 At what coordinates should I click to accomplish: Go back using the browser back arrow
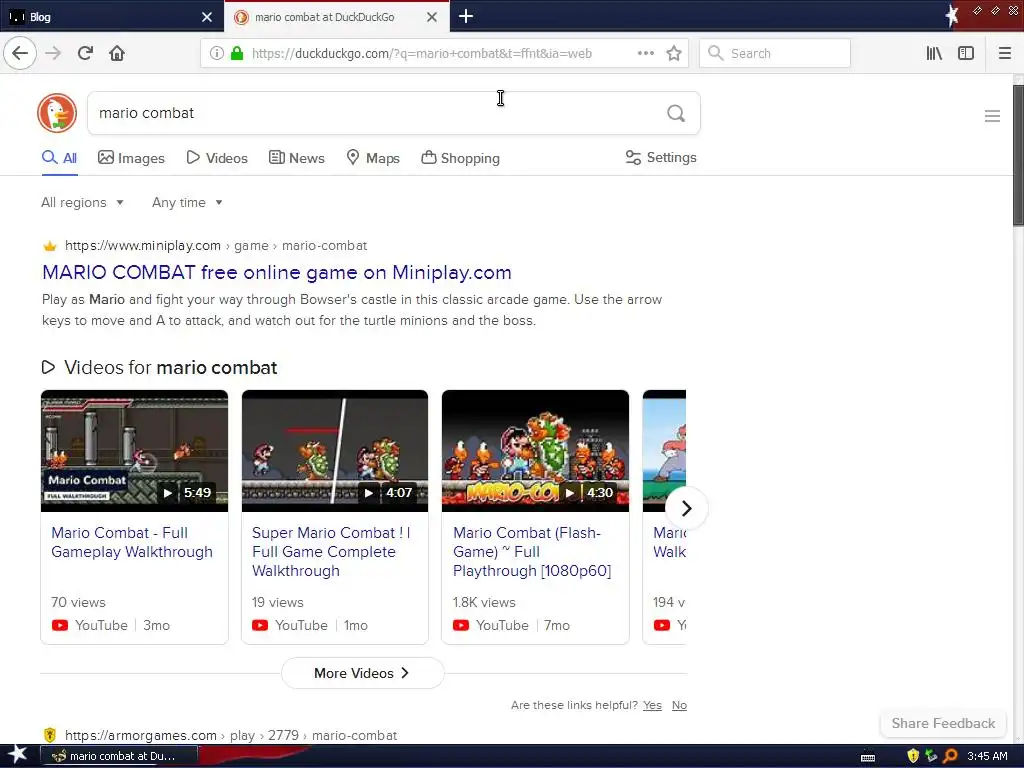(x=20, y=53)
